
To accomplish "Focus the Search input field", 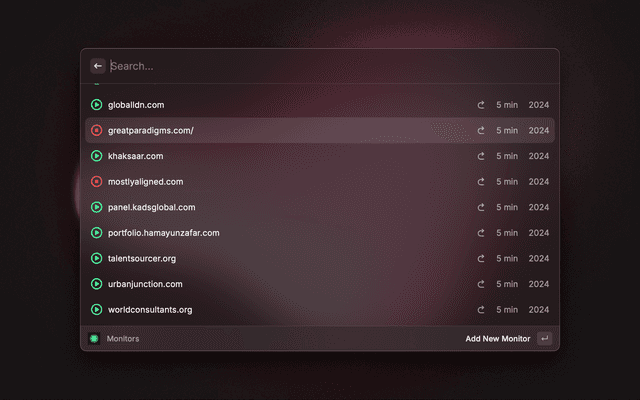I will pyautogui.click(x=320, y=66).
